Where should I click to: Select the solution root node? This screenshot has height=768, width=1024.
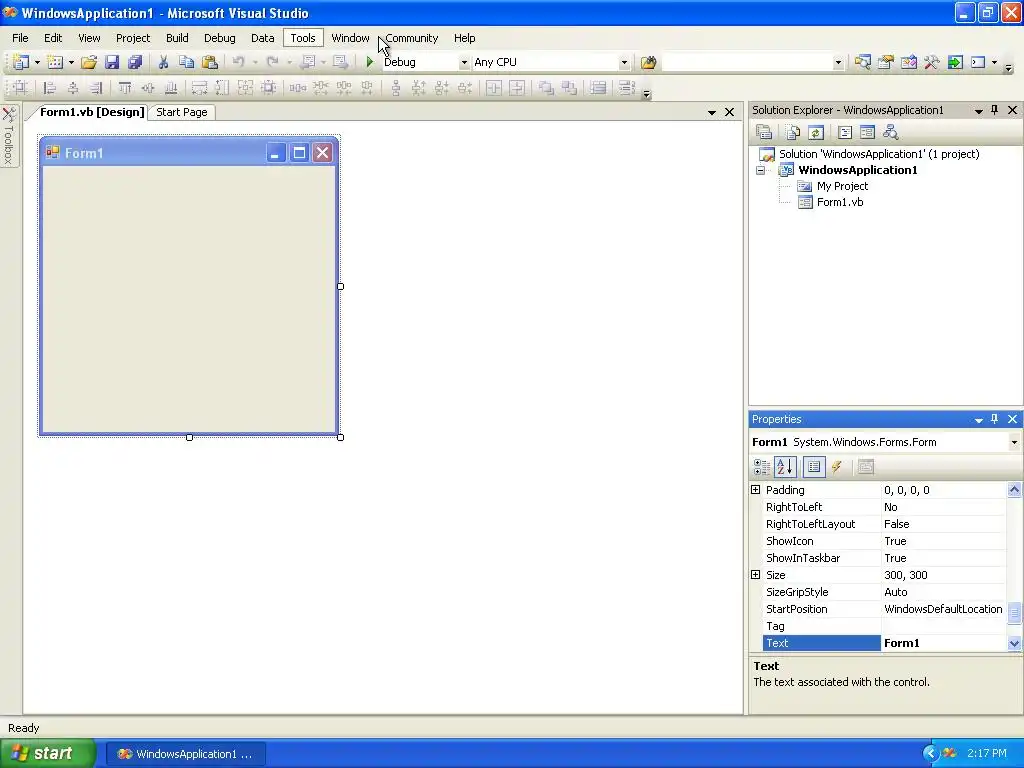click(x=878, y=154)
